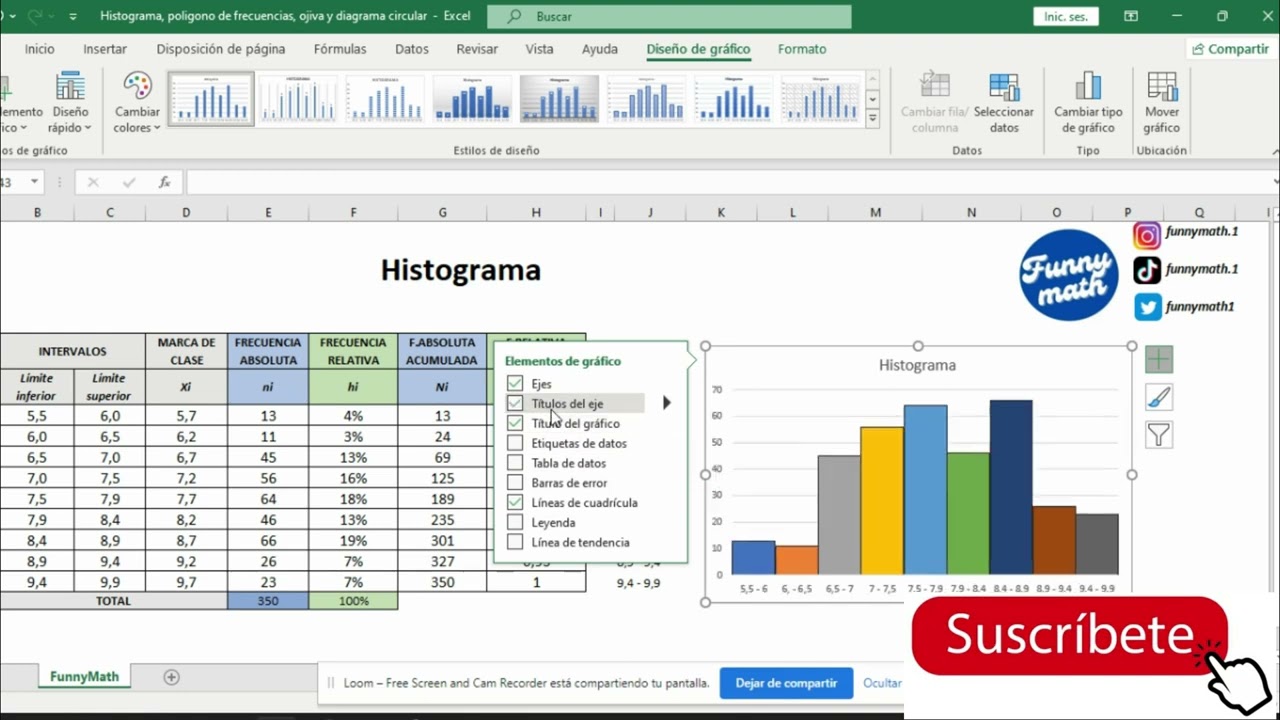This screenshot has width=1280, height=720.
Task: Click Cambiar tipo de gráfico
Action: (x=1088, y=102)
